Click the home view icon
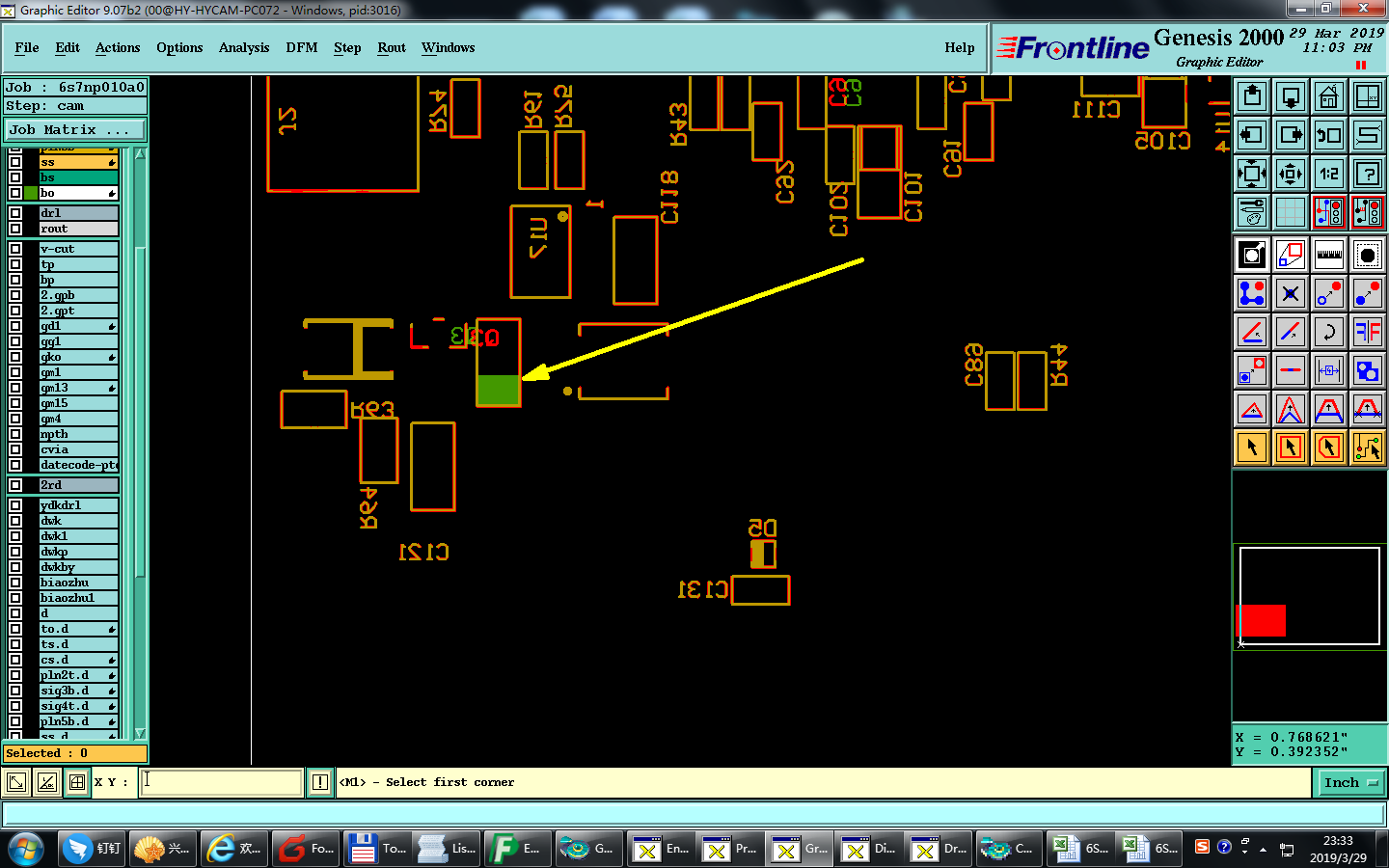Image resolution: width=1389 pixels, height=868 pixels. click(x=1329, y=96)
